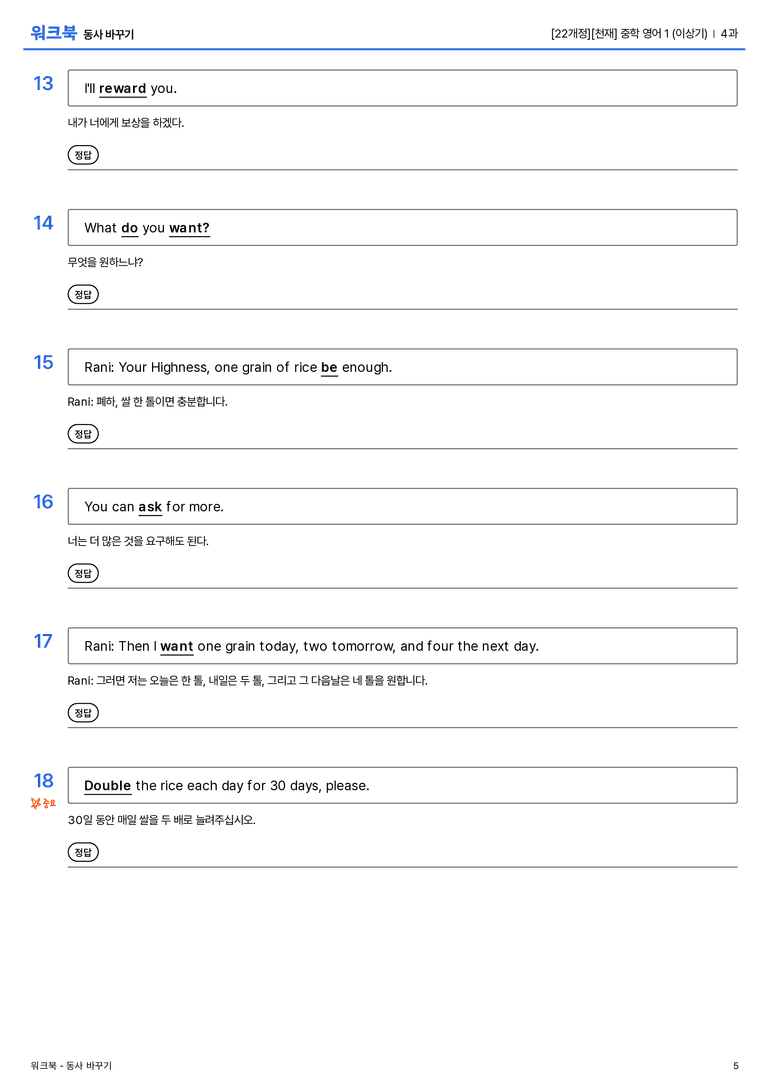Click the 정답 badge under question 14

tap(83, 294)
